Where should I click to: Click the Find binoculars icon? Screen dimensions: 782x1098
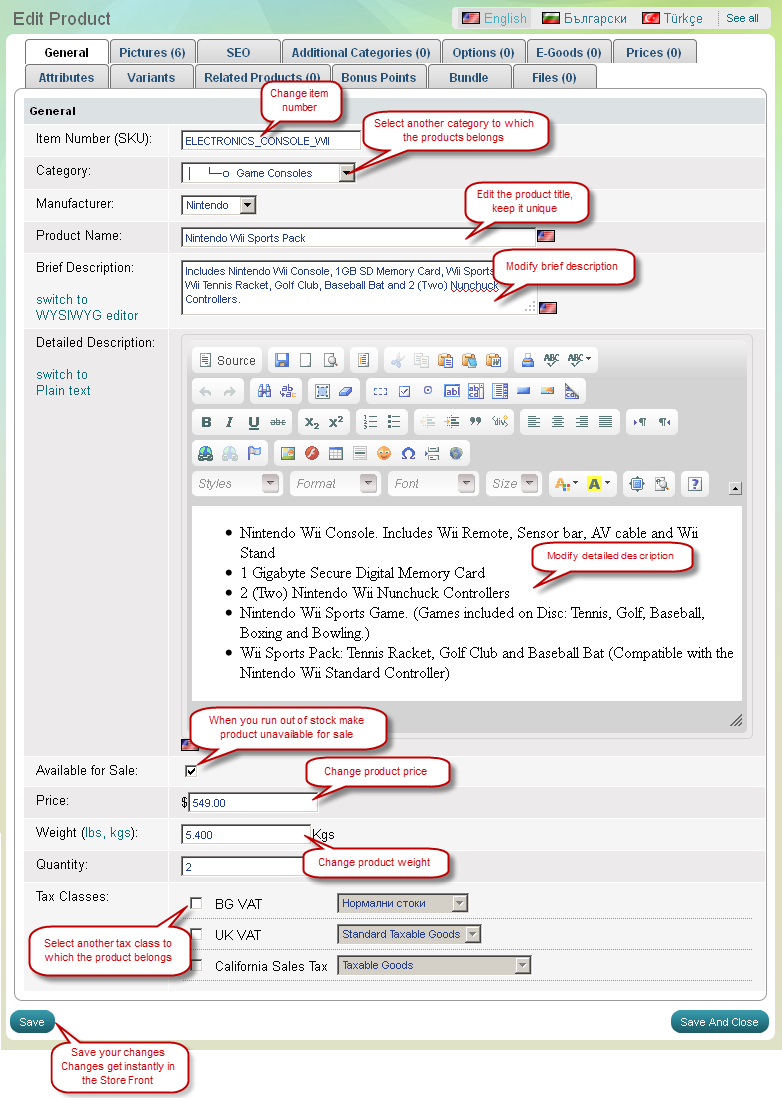[x=265, y=391]
